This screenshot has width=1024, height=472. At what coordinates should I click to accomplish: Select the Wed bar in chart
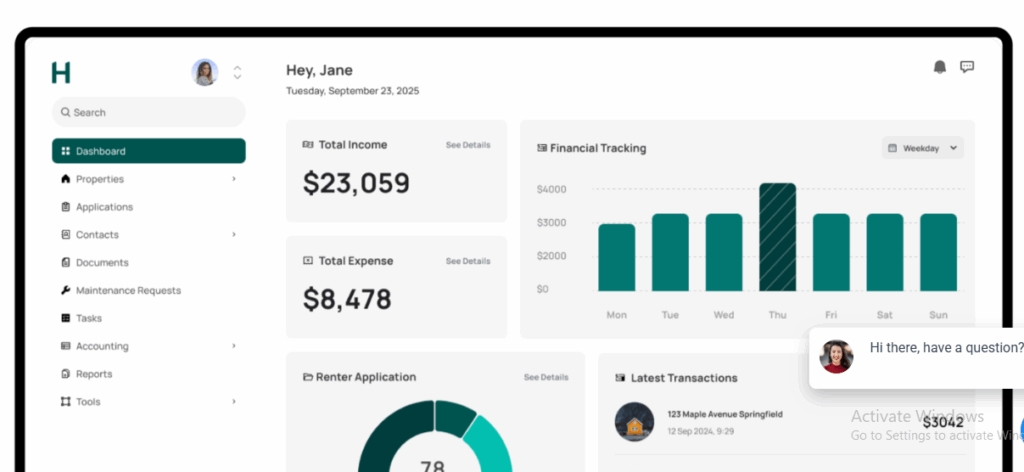click(724, 252)
